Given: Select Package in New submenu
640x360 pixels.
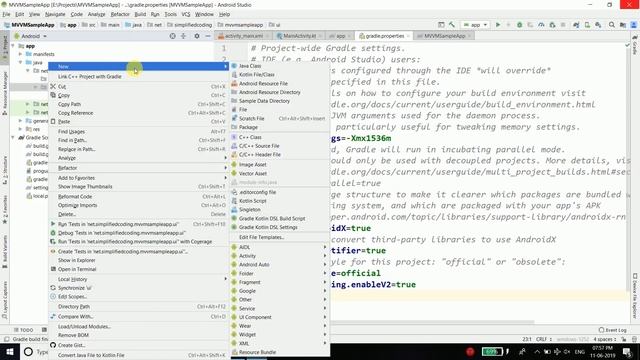Looking at the screenshot, I should click(x=280, y=127).
